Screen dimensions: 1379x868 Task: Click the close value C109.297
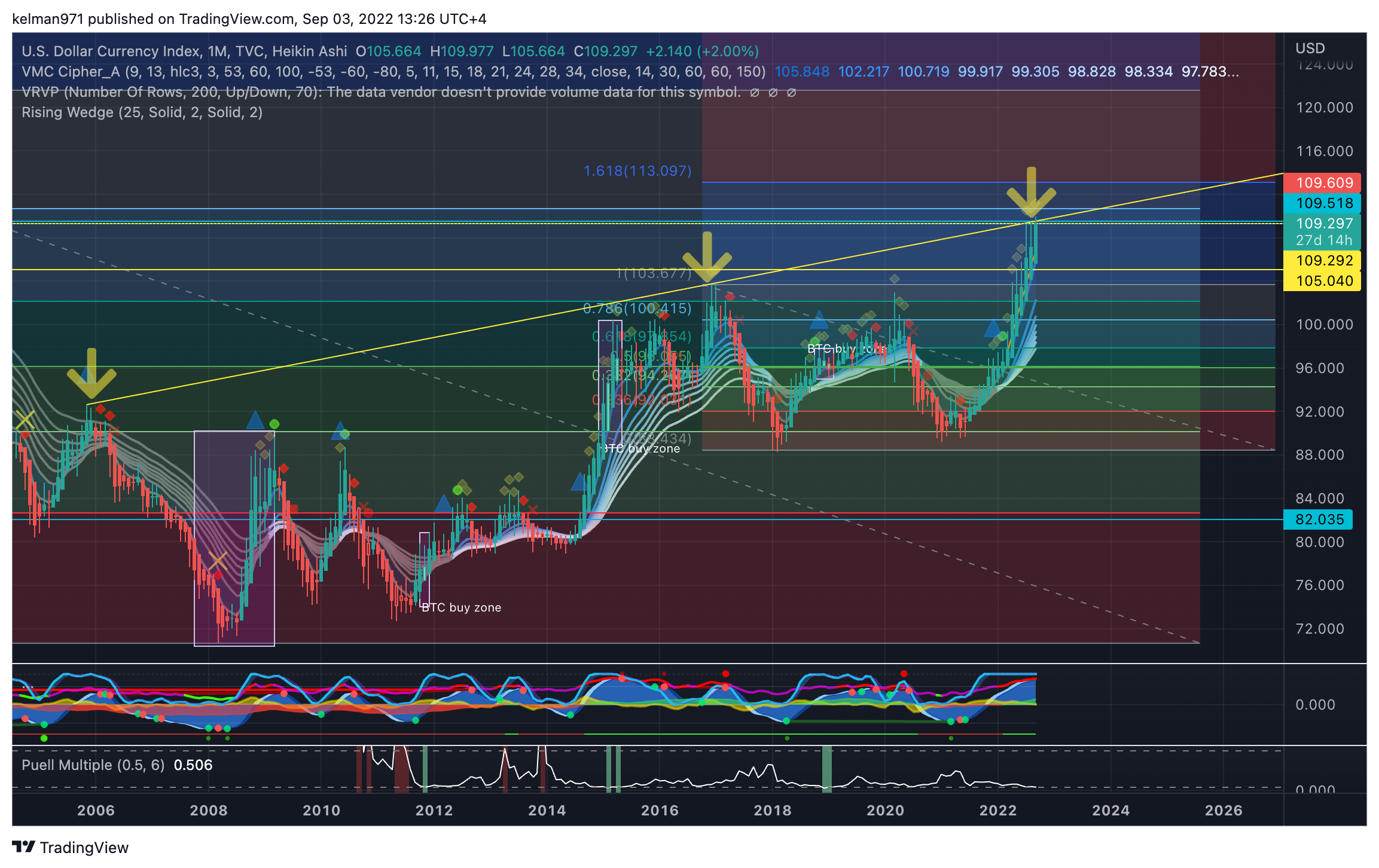pyautogui.click(x=605, y=51)
